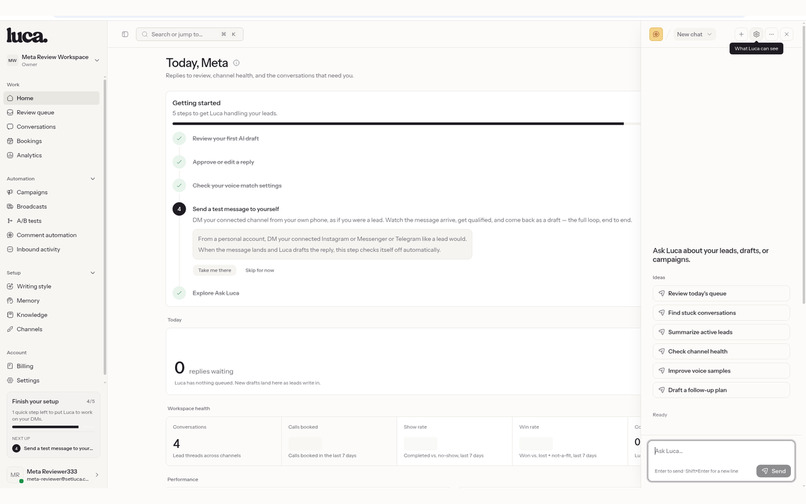Click the Show rate card
This screenshot has width=806, height=504.
click(x=454, y=441)
